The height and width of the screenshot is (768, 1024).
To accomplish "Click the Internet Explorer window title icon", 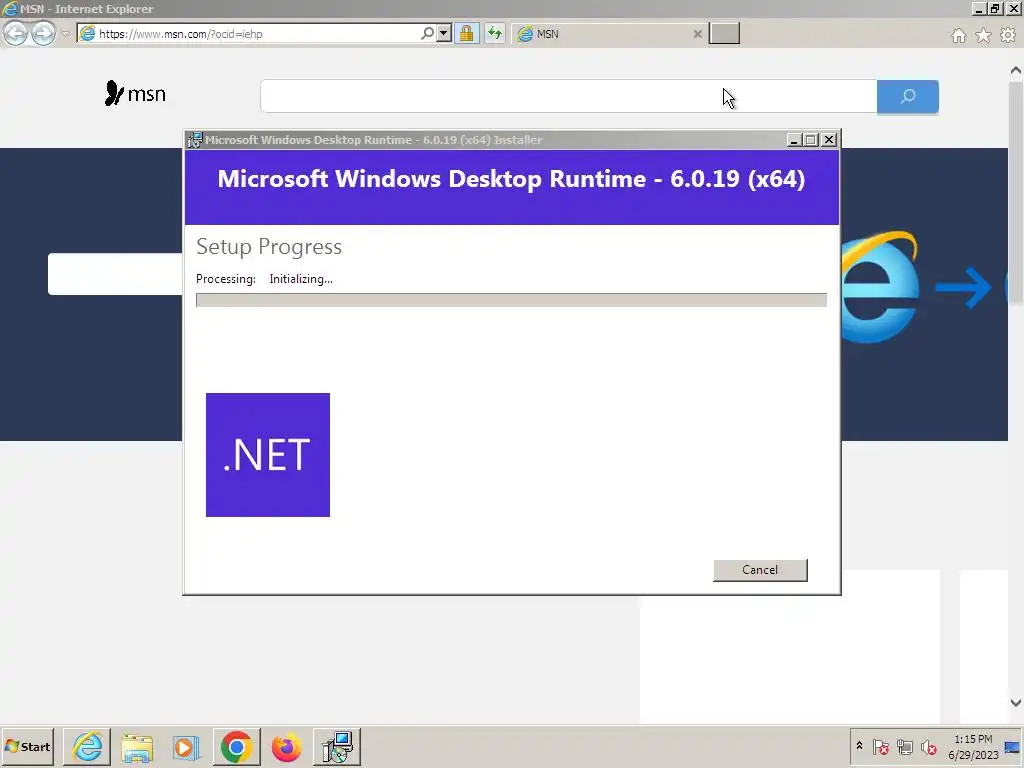I will pos(10,8).
